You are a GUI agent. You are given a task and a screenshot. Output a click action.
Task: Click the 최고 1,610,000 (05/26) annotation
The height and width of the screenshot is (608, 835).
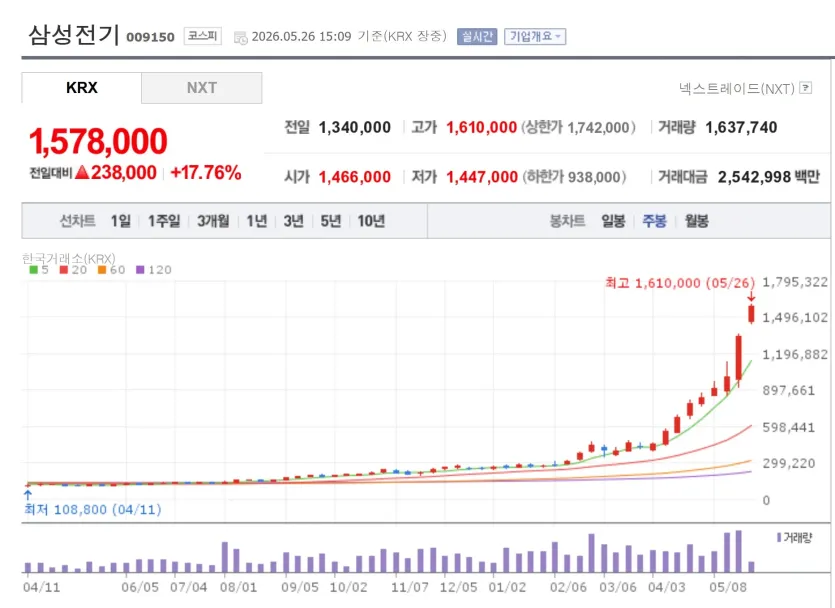tap(680, 283)
